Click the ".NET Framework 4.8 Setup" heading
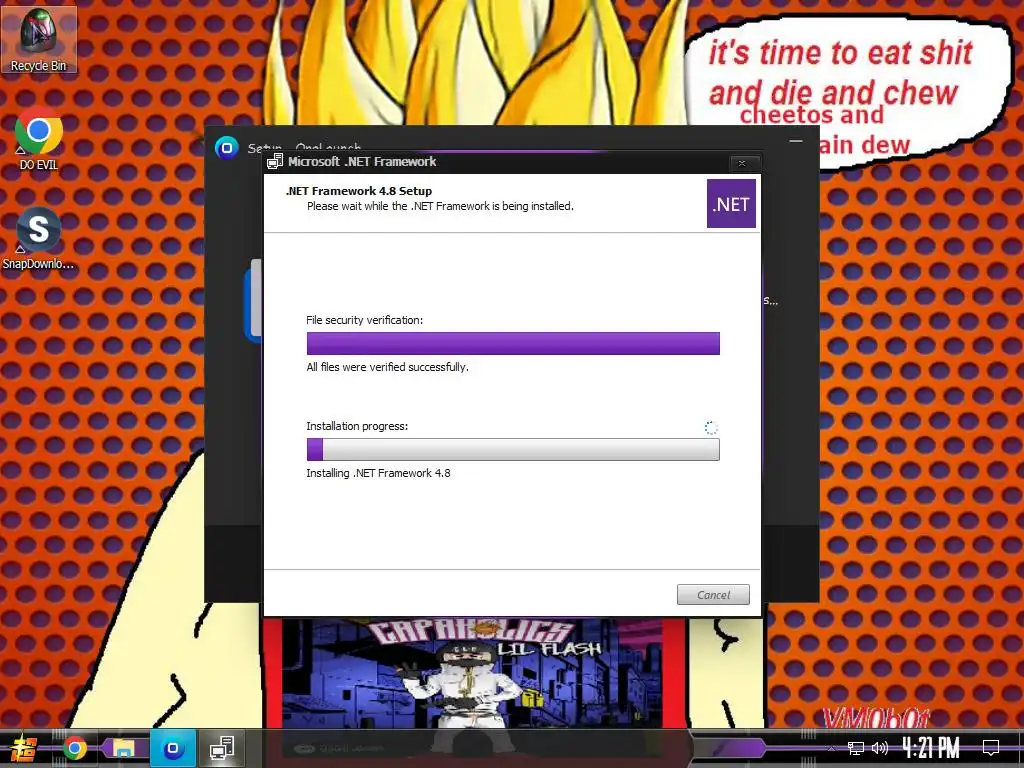The image size is (1024, 768). click(x=359, y=191)
